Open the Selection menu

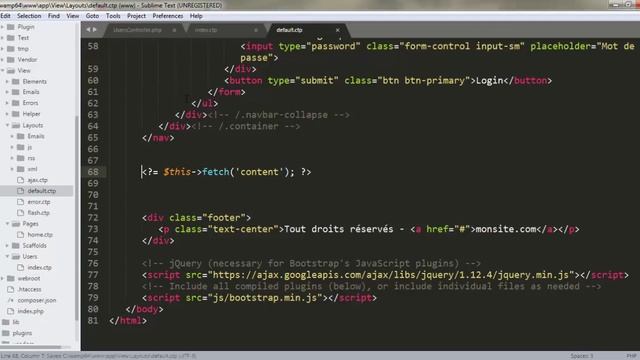[29, 16]
